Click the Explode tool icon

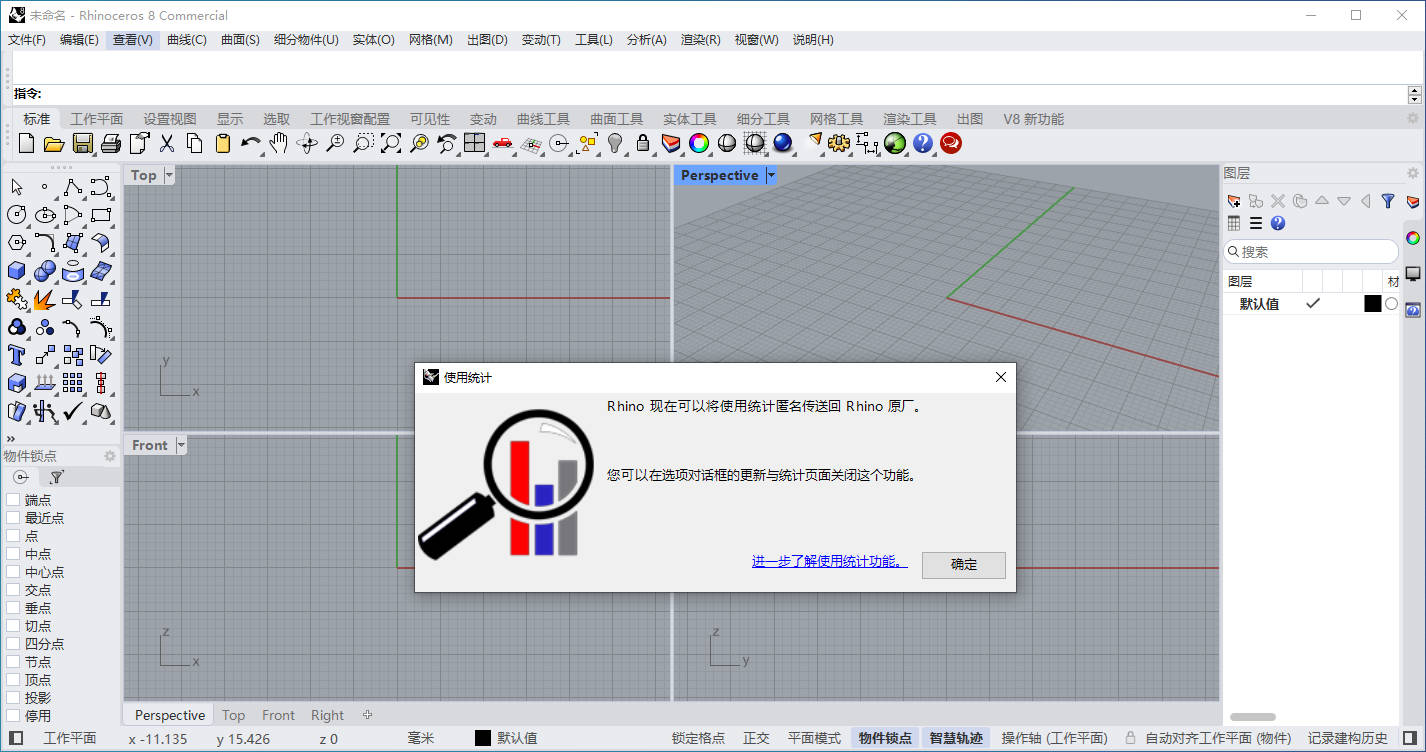44,299
